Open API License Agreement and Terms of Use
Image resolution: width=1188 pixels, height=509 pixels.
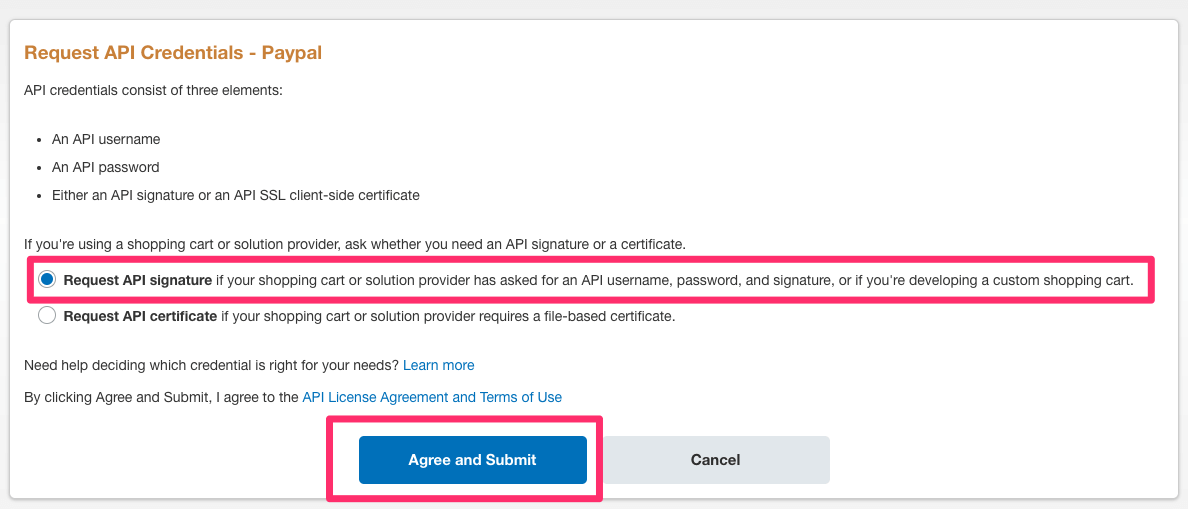tap(432, 397)
